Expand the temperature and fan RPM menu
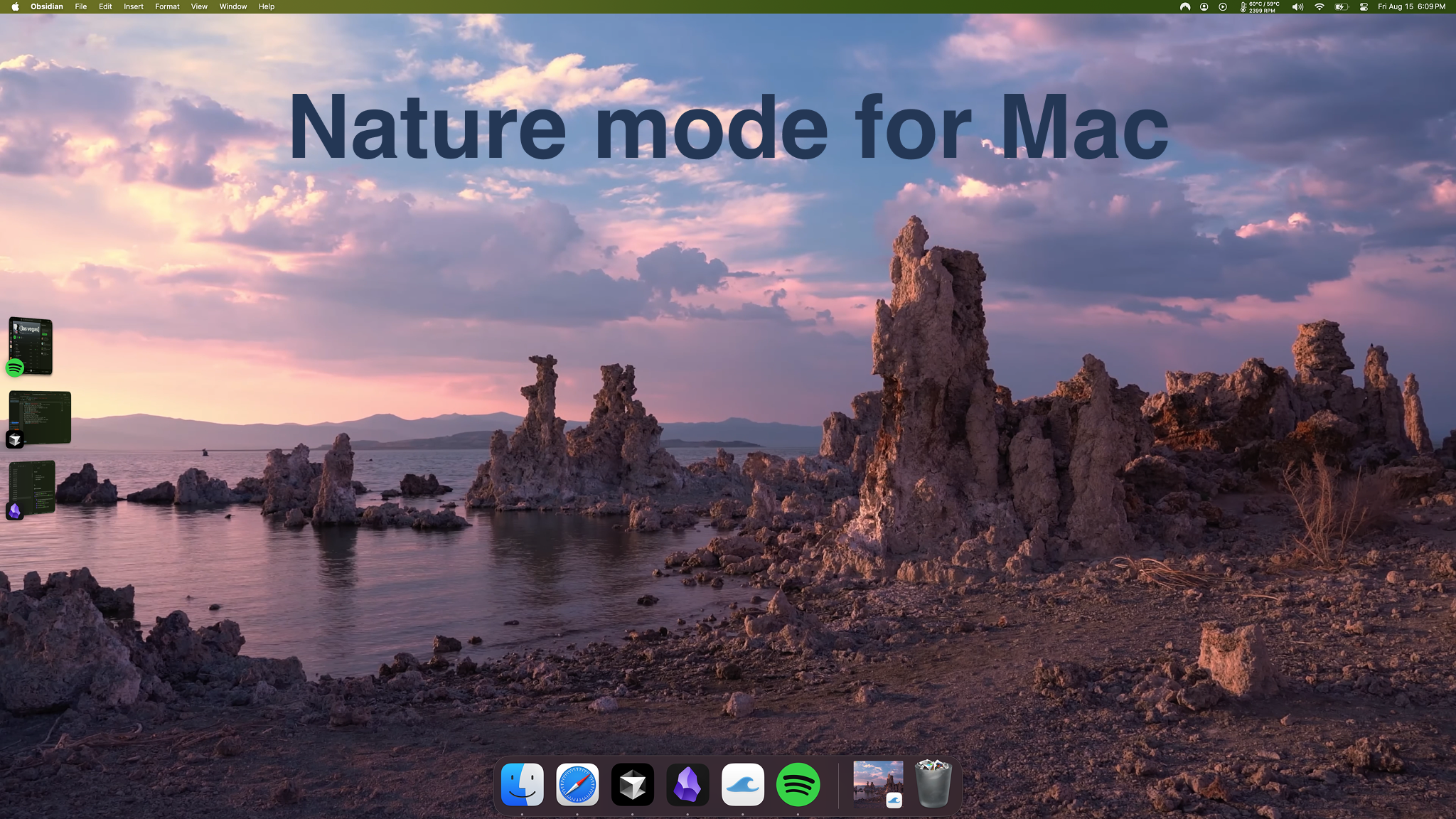 coord(1260,6)
